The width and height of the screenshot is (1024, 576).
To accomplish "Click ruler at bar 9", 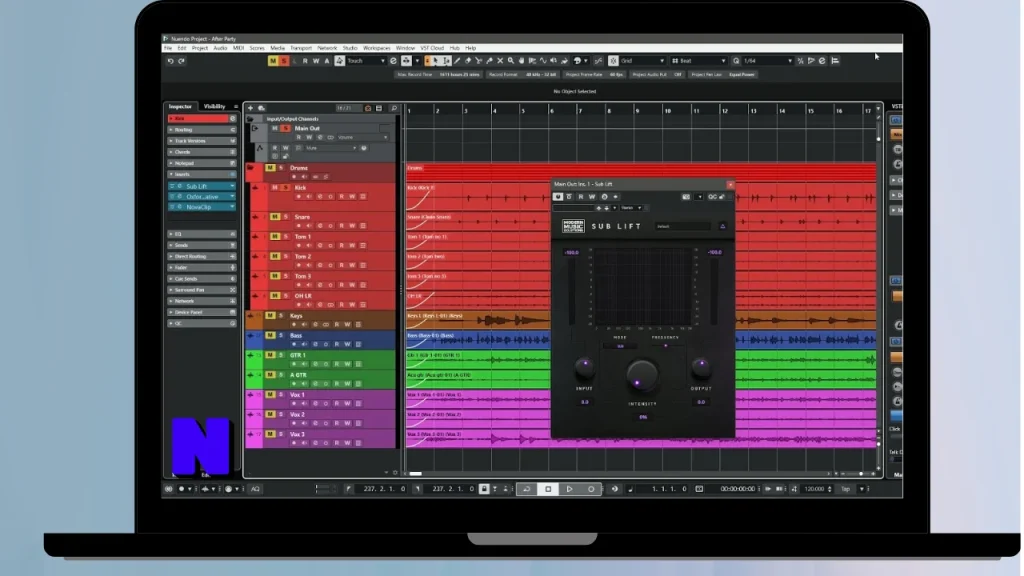I will [638, 111].
